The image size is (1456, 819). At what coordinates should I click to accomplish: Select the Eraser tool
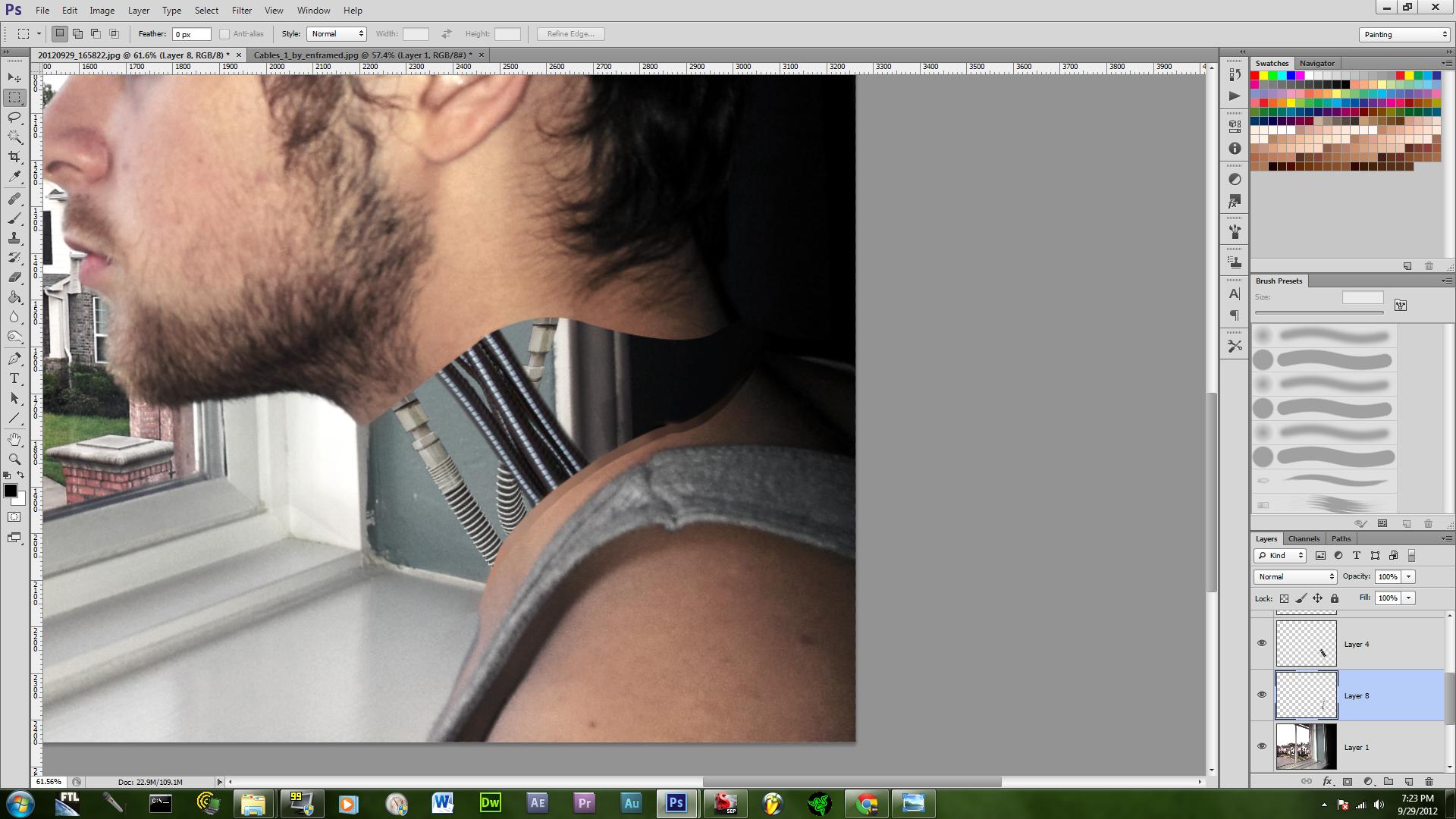click(14, 278)
